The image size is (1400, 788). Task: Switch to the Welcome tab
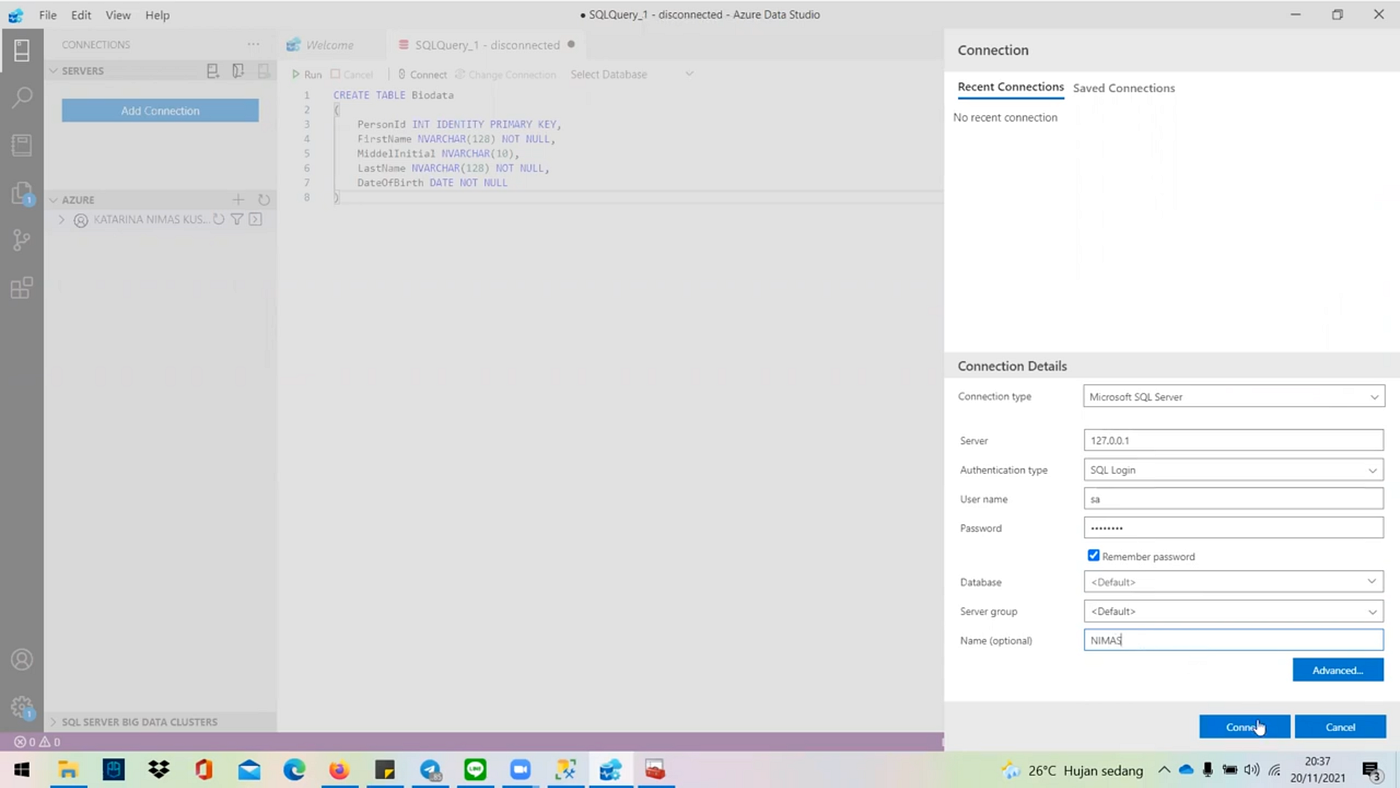click(329, 44)
